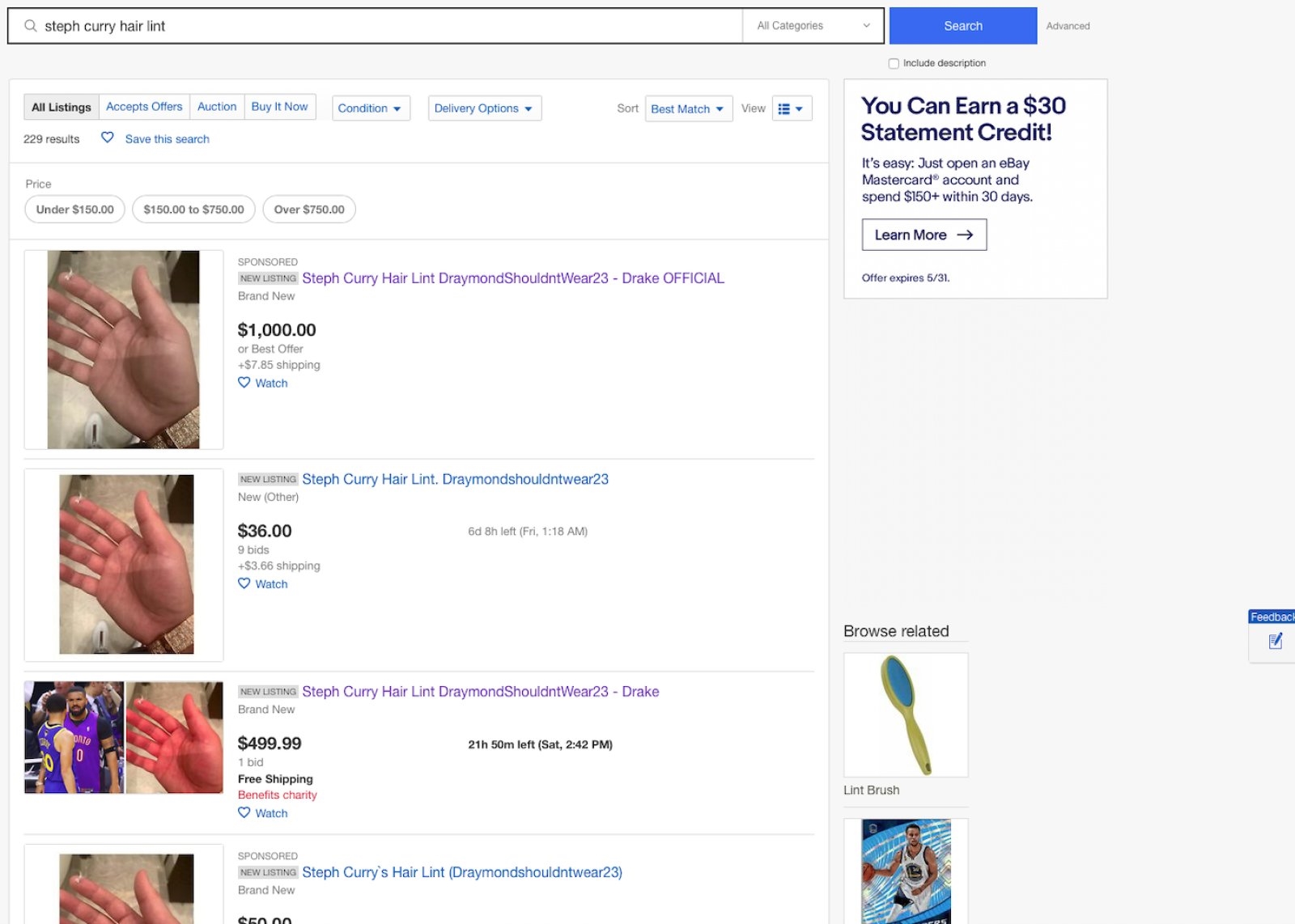Open listing Steph Curry`s Hair Lint

tap(462, 872)
